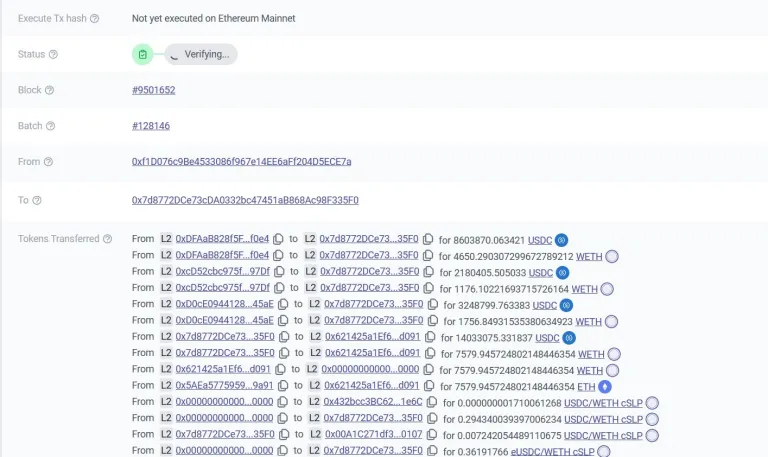Copy the 0x5AEa5775959...9a91 sender address
Image resolution: width=768 pixels, height=457 pixels.
click(x=283, y=386)
